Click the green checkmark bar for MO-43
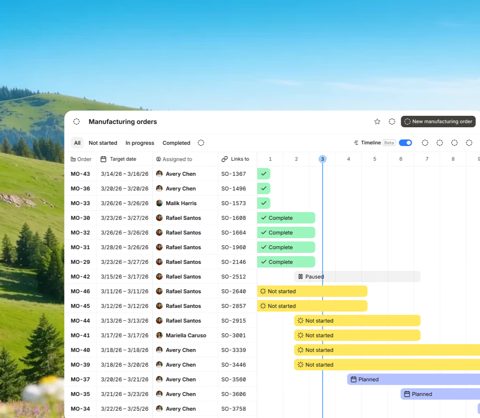This screenshot has width=480, height=418. click(264, 174)
